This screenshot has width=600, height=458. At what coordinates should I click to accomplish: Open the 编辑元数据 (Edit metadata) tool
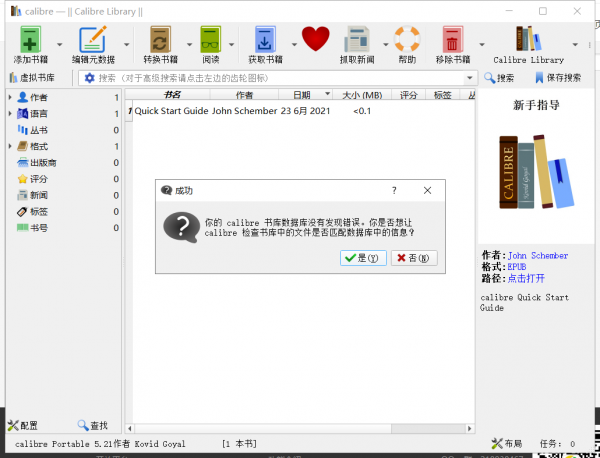(93, 39)
